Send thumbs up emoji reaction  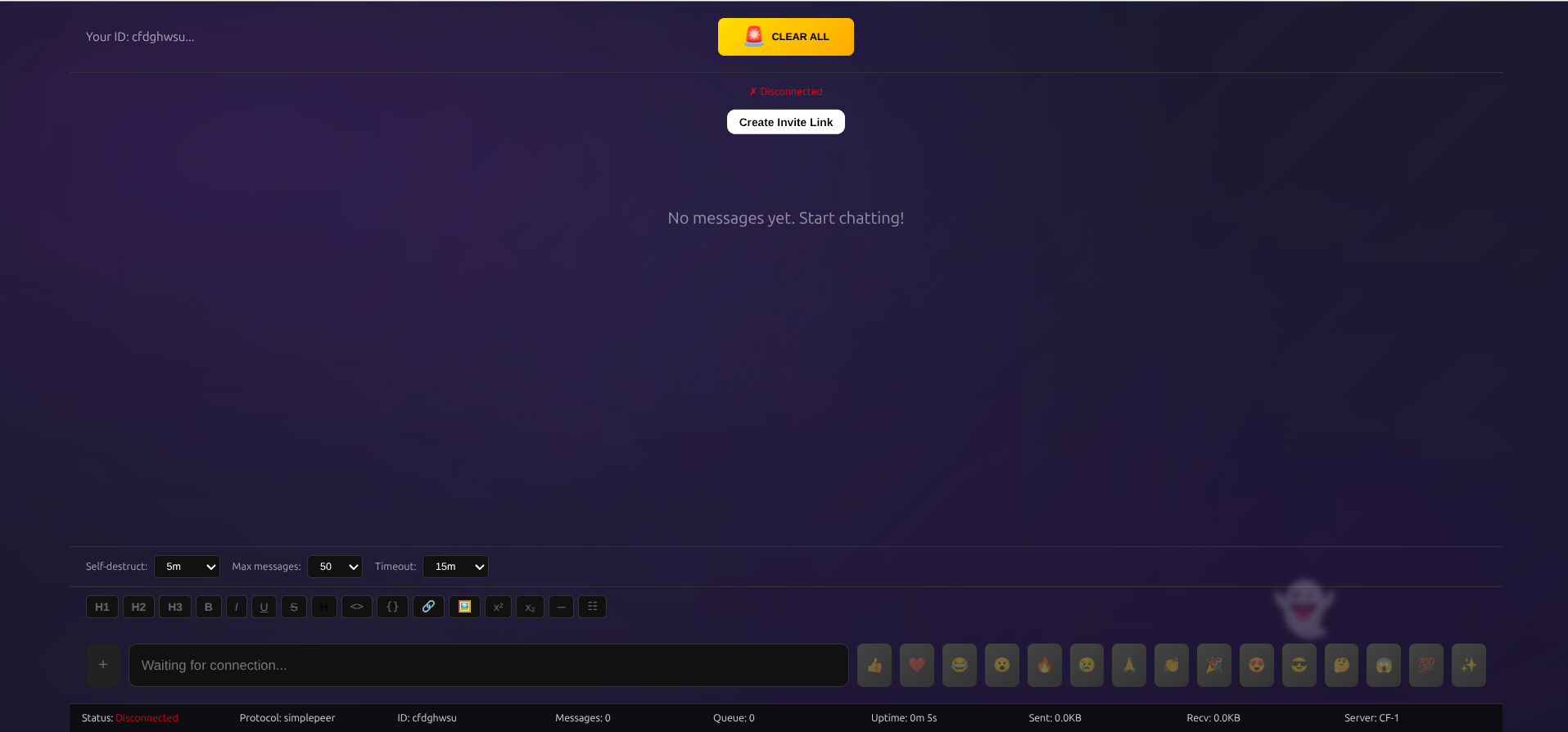[874, 665]
